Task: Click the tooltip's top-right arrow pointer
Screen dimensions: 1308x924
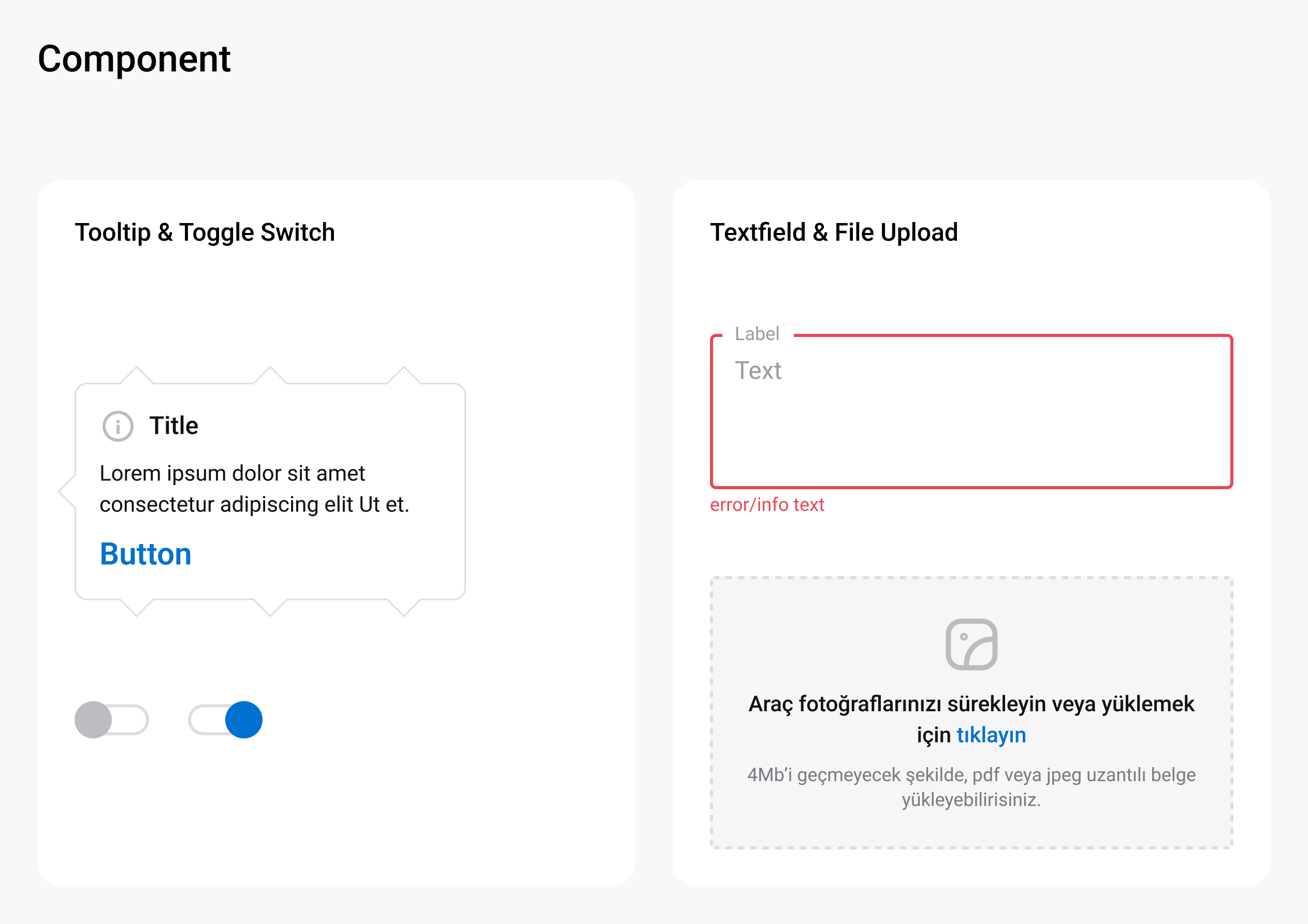Action: (x=404, y=375)
